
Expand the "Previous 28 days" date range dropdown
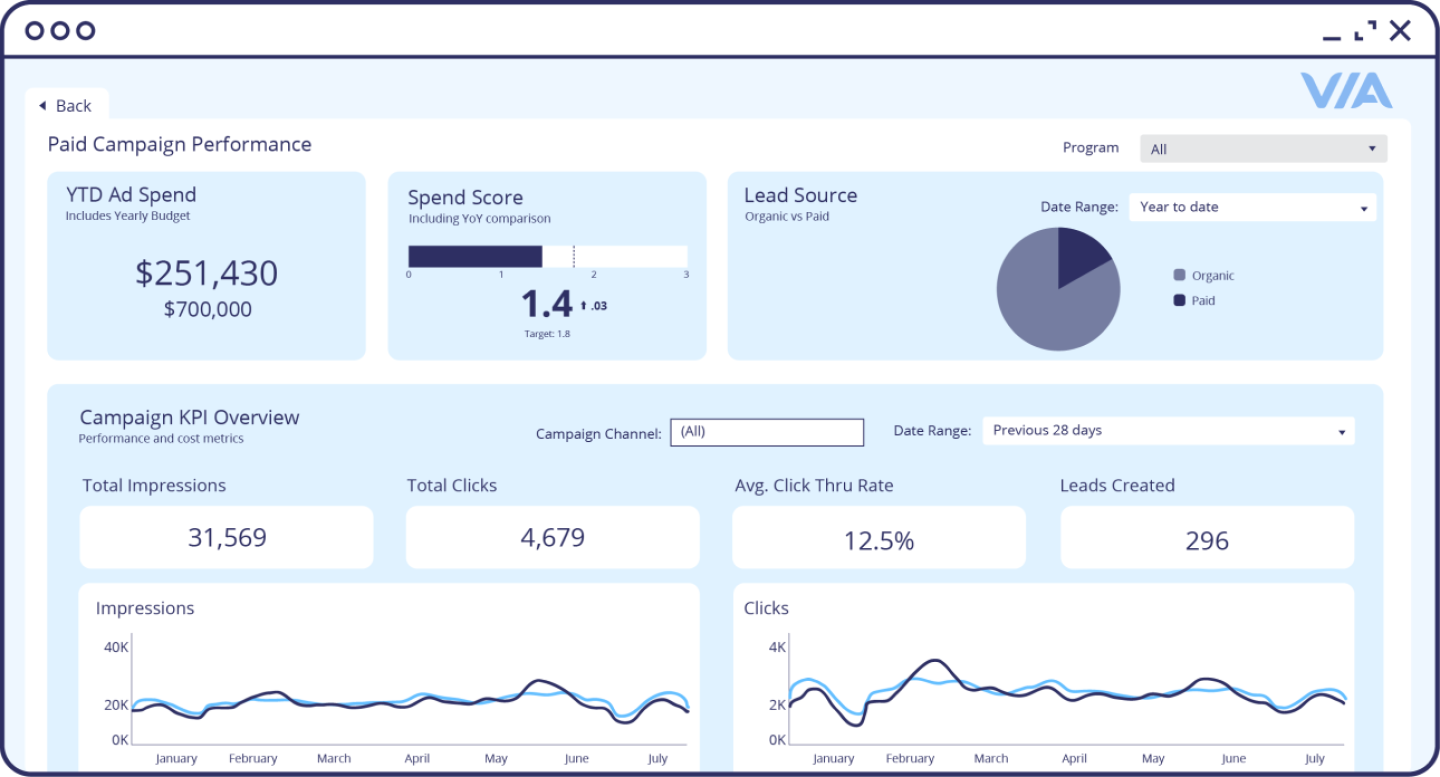1166,430
